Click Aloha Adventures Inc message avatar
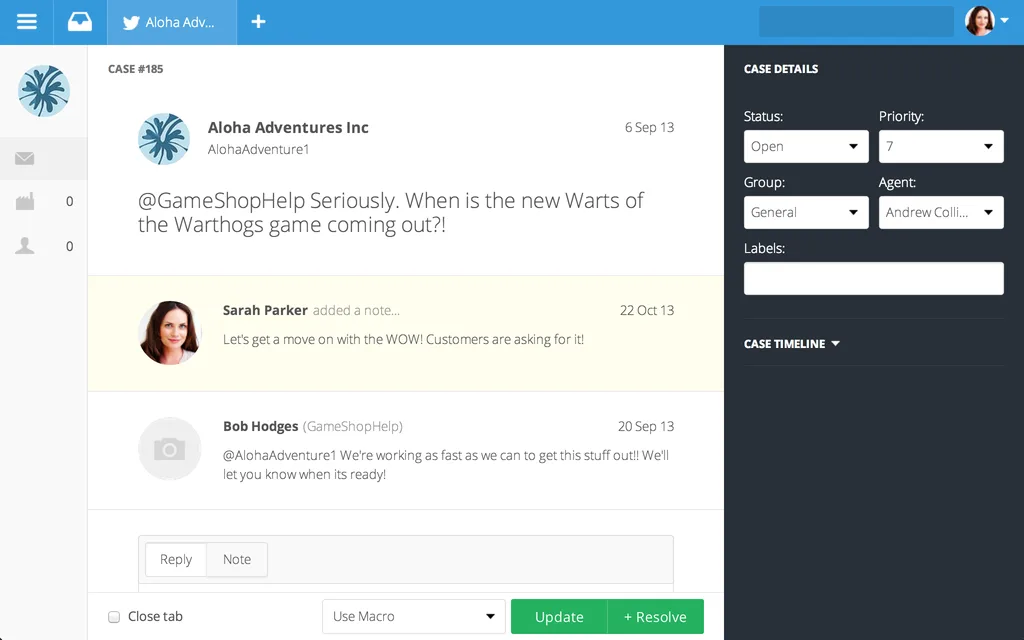This screenshot has width=1024, height=640. tap(164, 138)
